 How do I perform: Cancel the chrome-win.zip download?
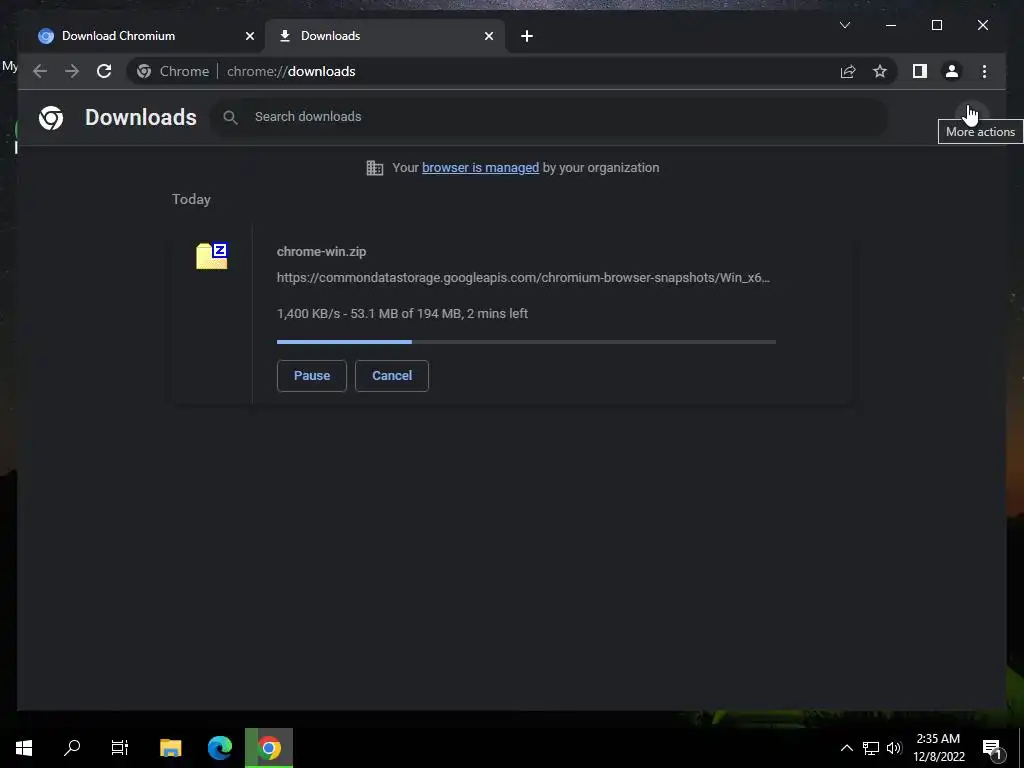click(392, 376)
